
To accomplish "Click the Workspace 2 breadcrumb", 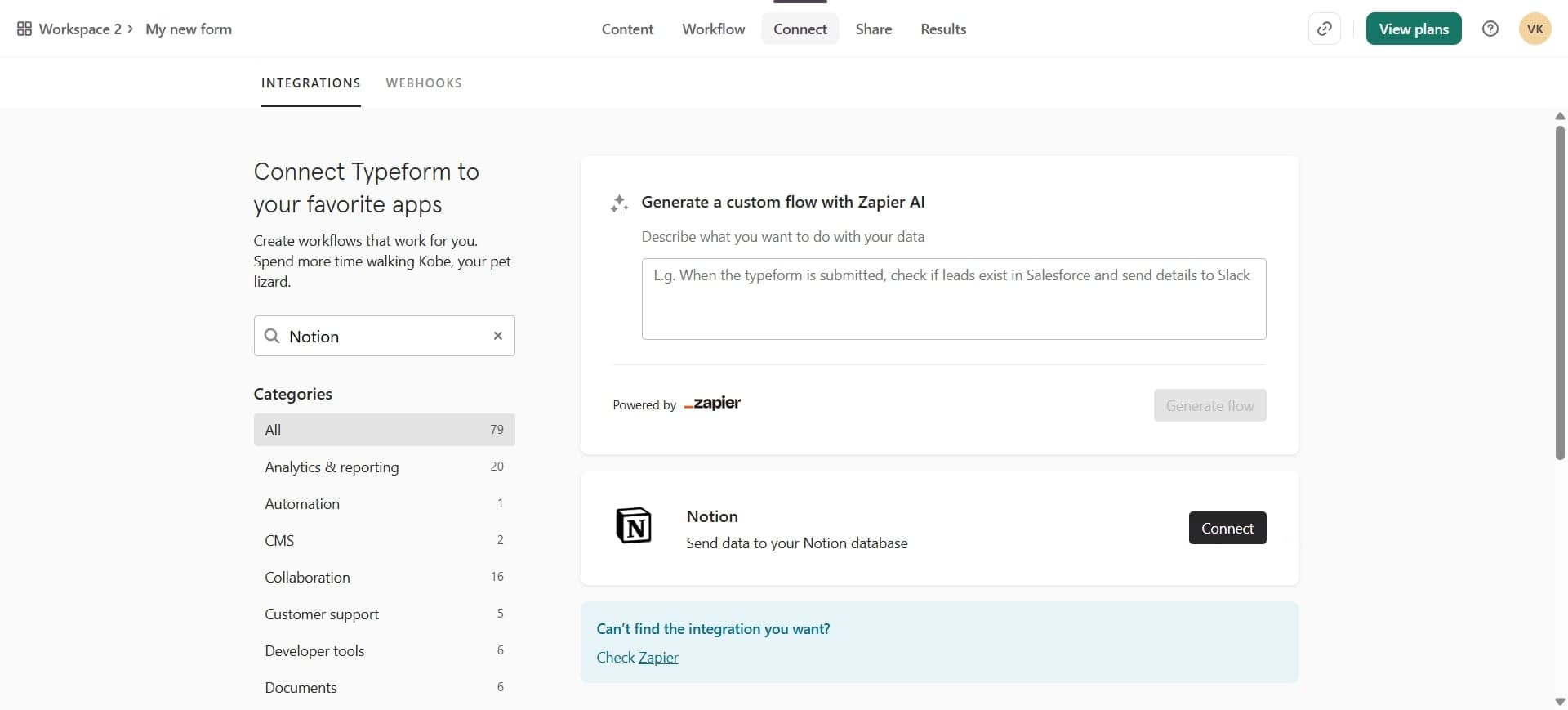I will point(80,29).
